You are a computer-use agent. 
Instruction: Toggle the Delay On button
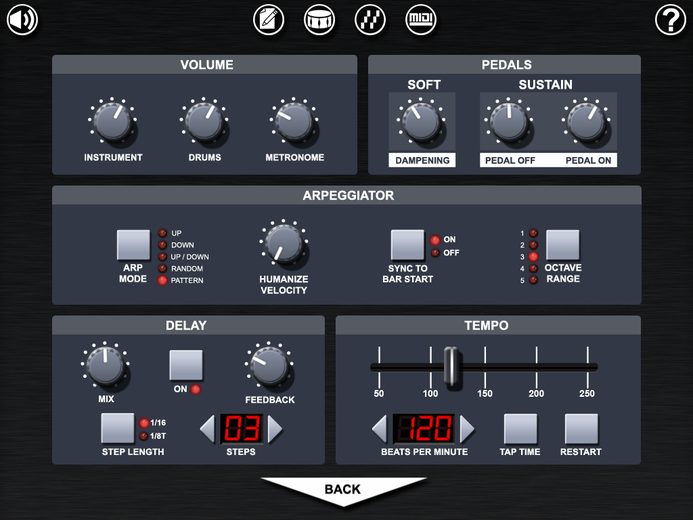tap(186, 365)
